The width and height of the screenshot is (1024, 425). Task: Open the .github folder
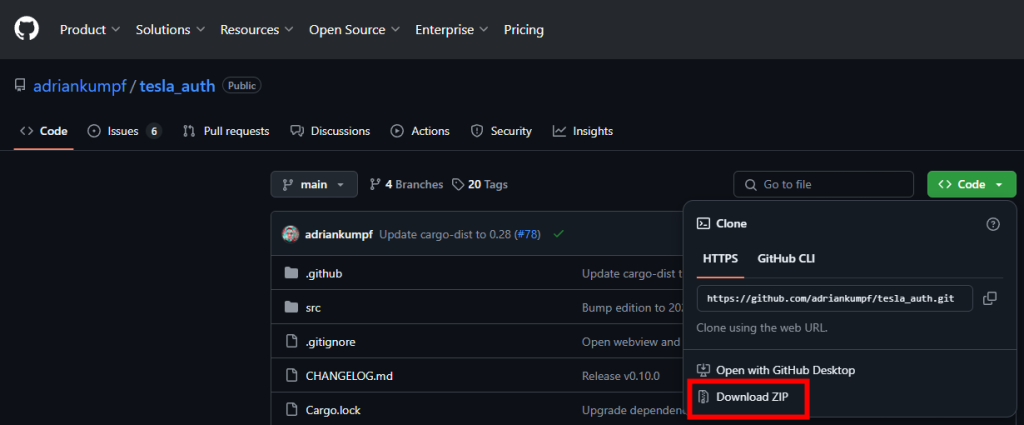tap(323, 274)
